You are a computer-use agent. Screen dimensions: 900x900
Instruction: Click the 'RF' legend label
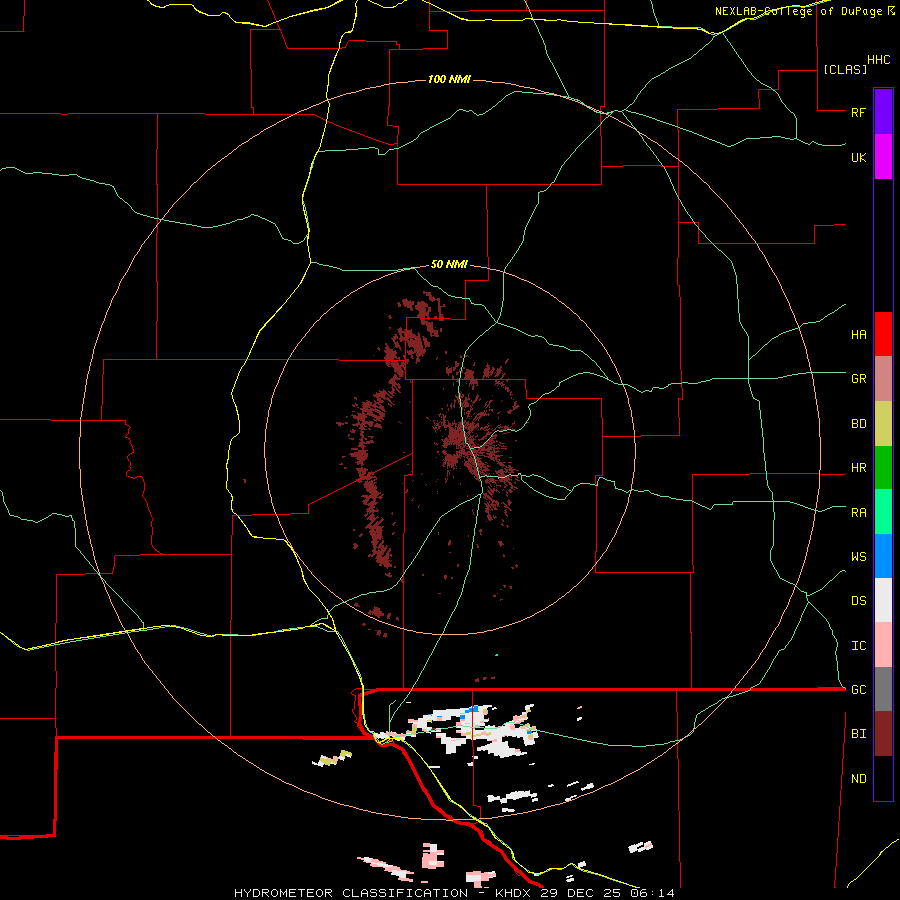point(858,112)
